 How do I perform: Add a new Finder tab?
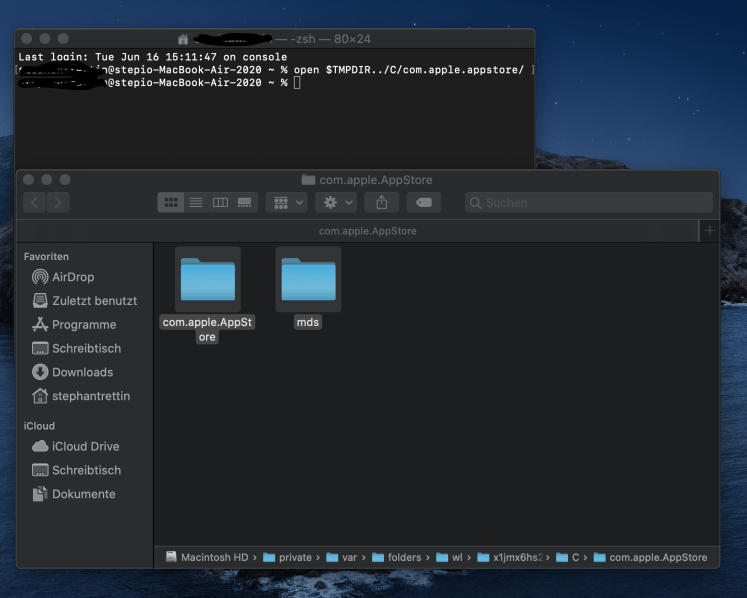click(x=709, y=231)
